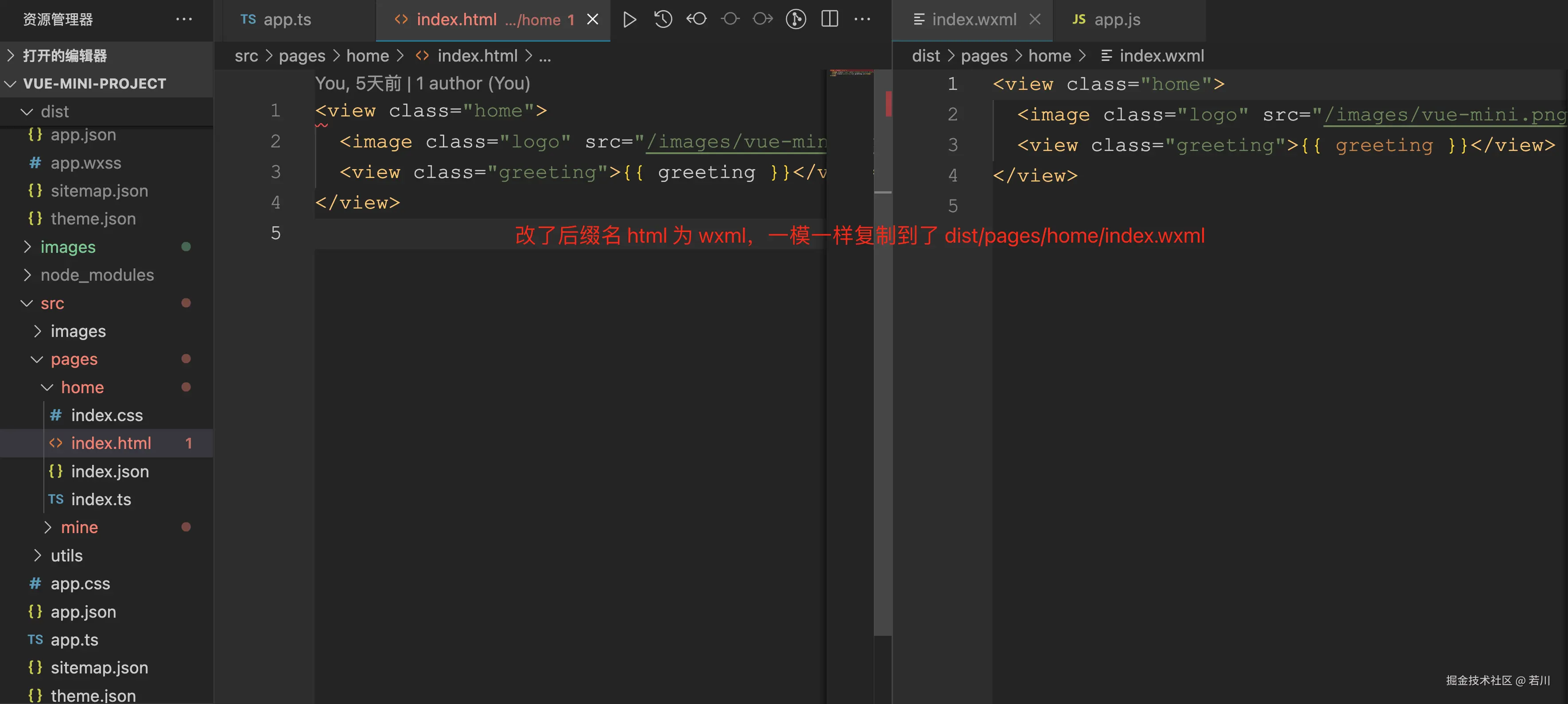Run the index.html file using the play icon
The width and height of the screenshot is (1568, 704).
630,19
